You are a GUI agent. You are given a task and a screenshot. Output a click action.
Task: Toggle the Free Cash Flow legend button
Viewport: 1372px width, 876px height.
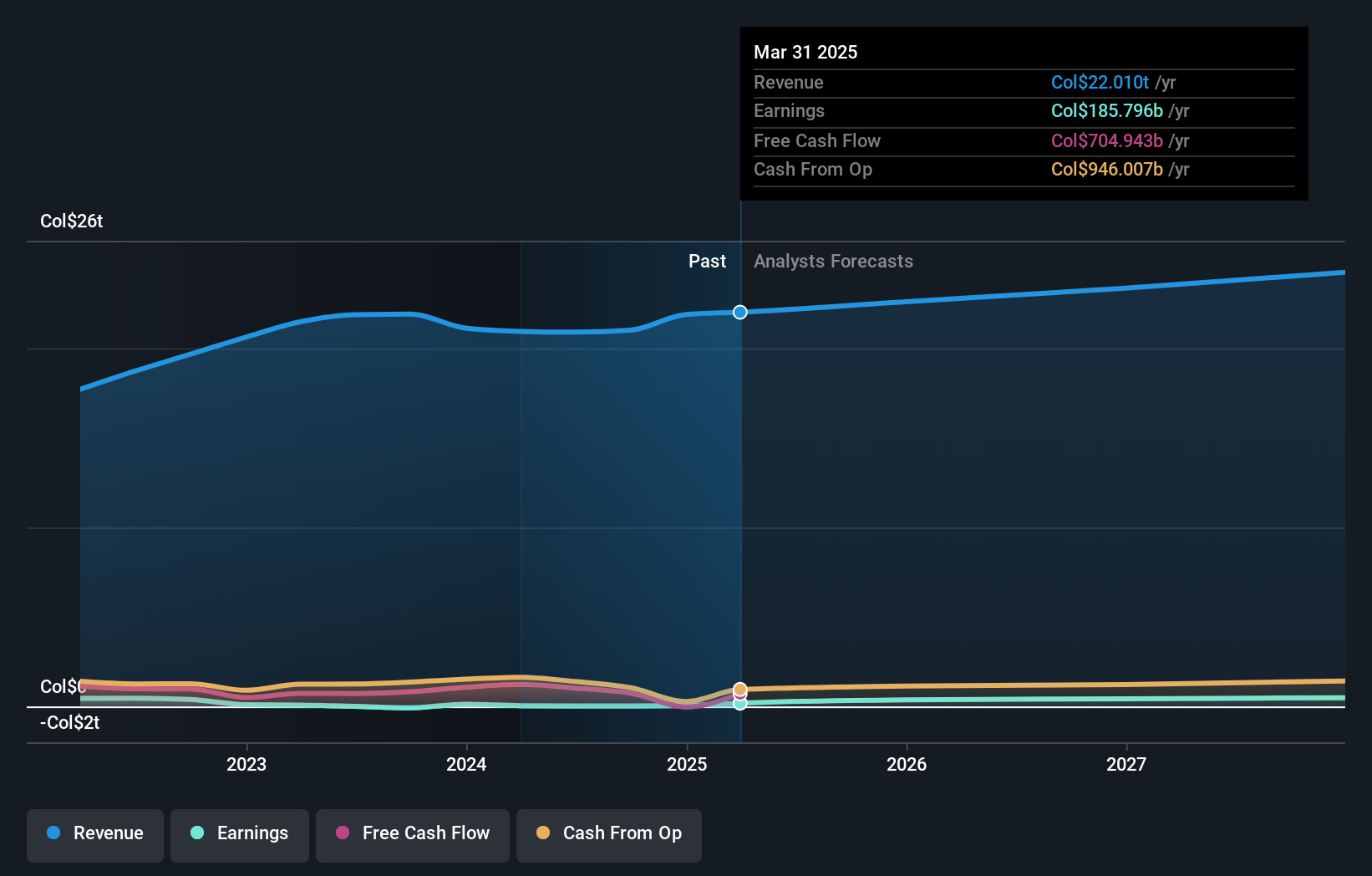click(x=413, y=835)
